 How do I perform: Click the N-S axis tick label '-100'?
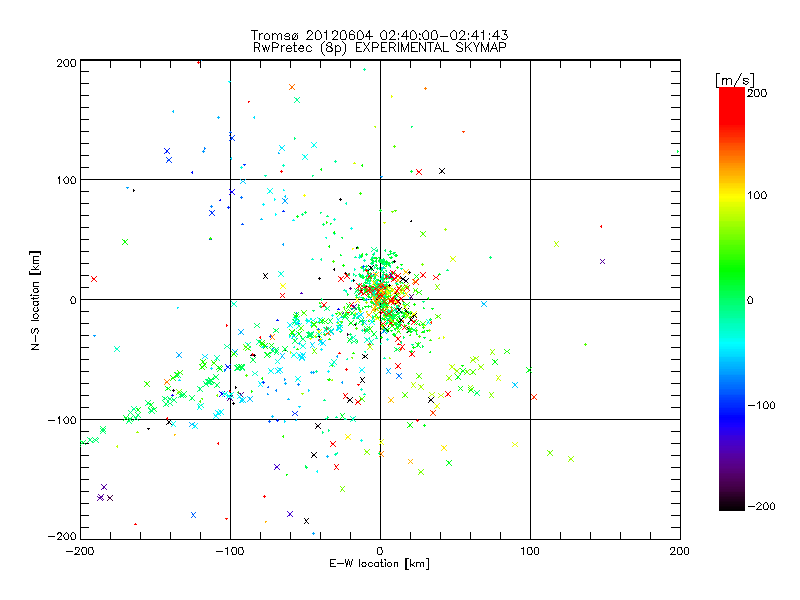coord(62,420)
